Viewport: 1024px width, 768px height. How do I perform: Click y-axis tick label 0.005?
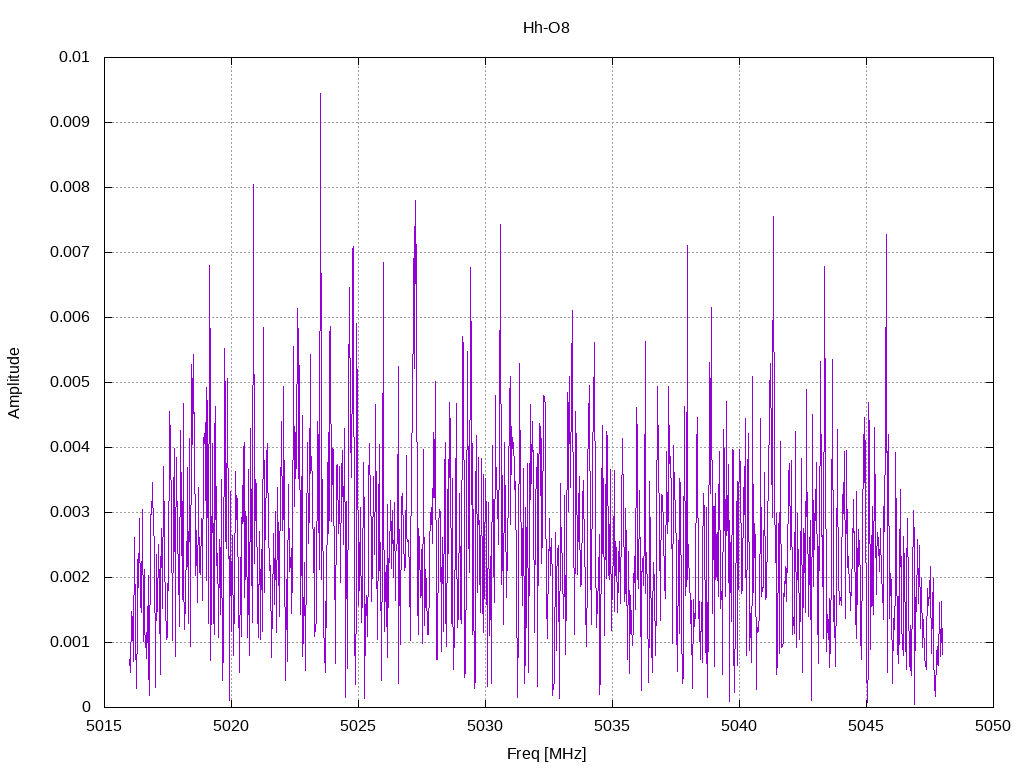tap(70, 382)
